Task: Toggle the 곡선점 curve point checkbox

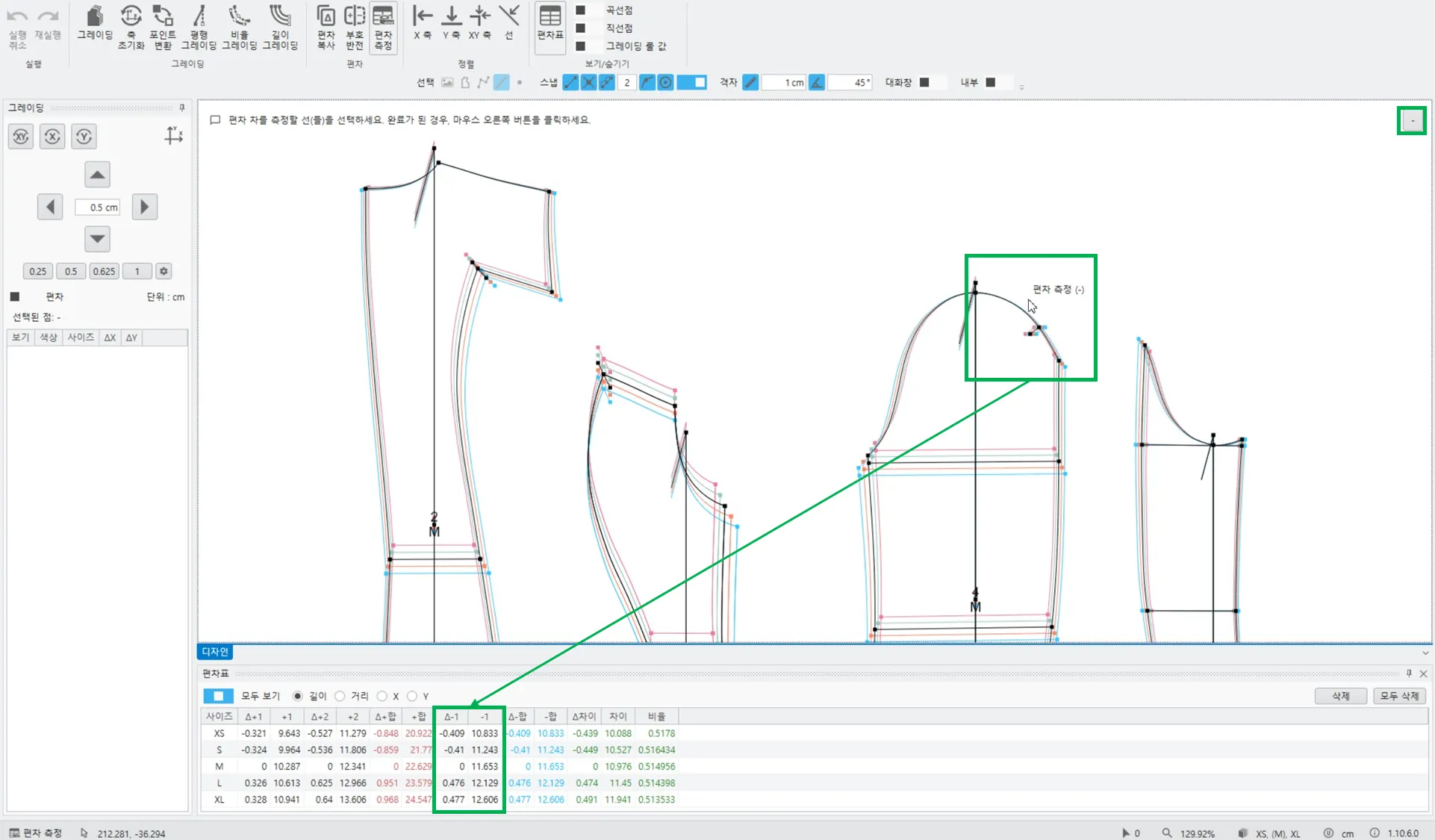Action: coord(580,10)
